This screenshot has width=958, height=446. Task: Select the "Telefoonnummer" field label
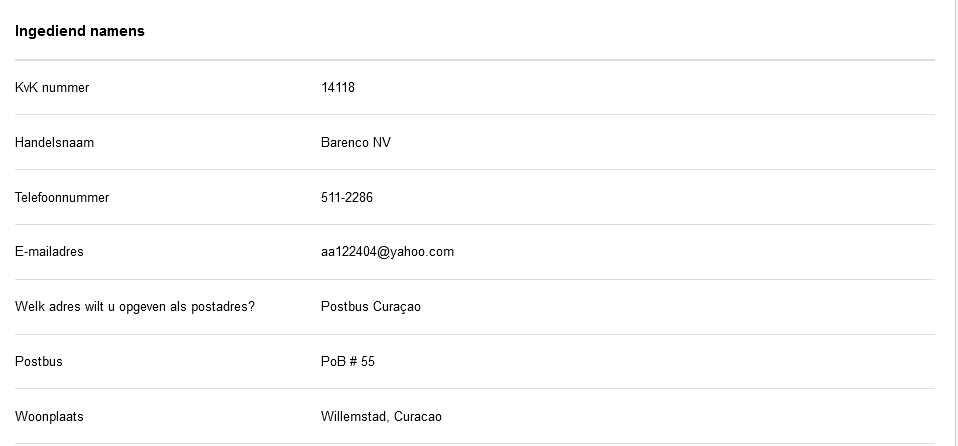62,198
